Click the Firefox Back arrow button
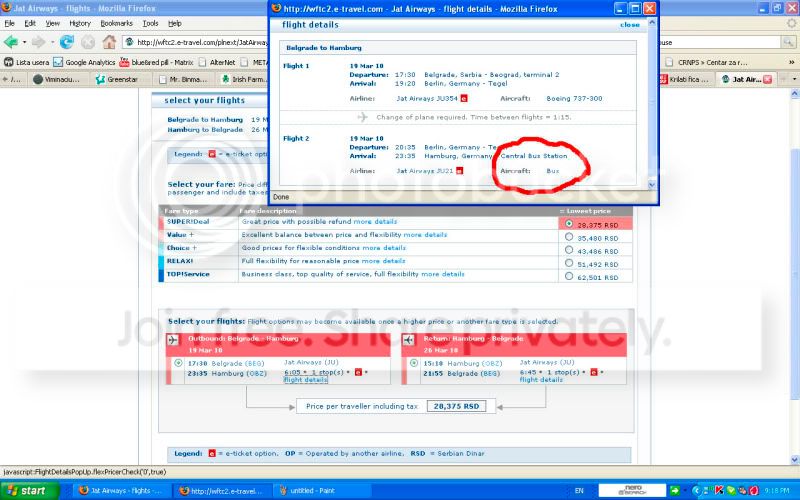 [11, 42]
